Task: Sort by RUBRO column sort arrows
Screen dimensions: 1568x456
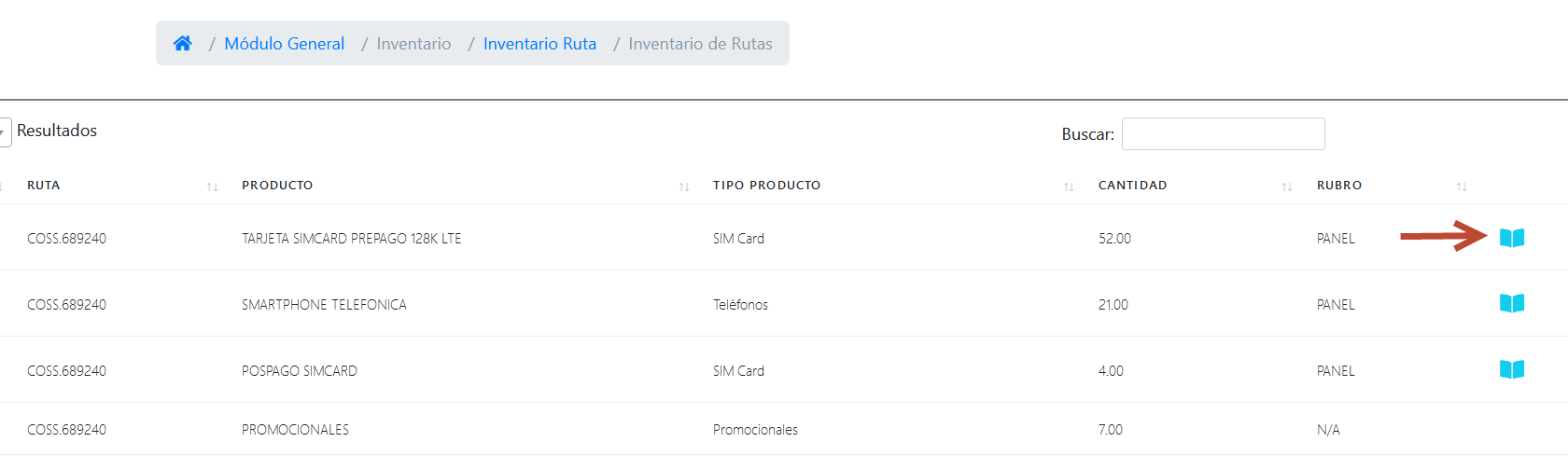Action: [x=1462, y=187]
